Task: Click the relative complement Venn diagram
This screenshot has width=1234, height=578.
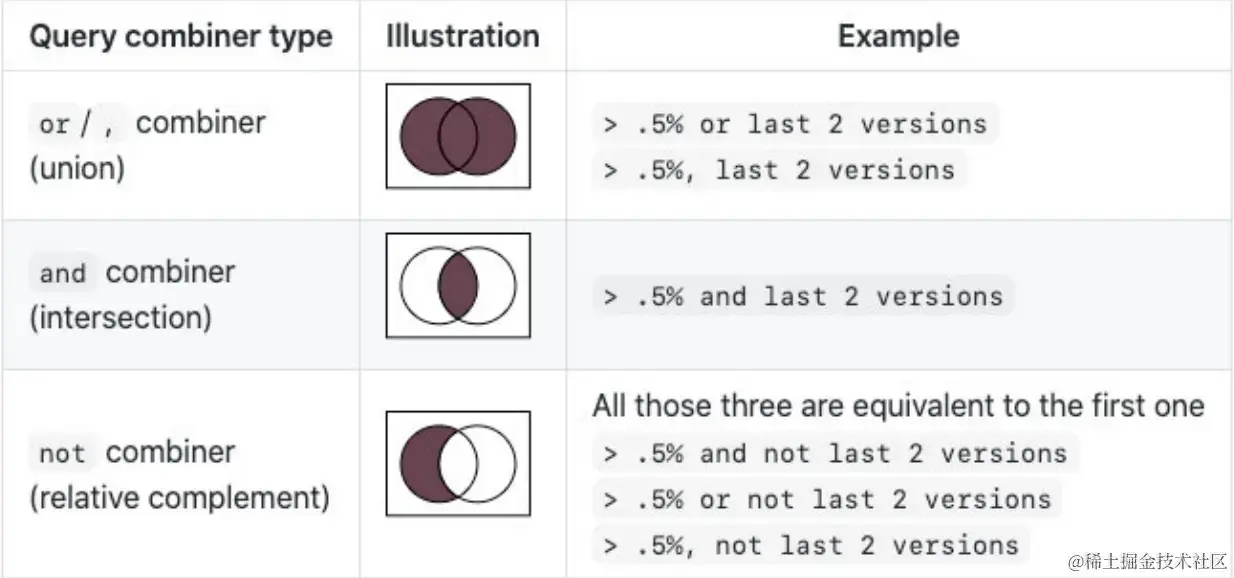Action: click(458, 463)
